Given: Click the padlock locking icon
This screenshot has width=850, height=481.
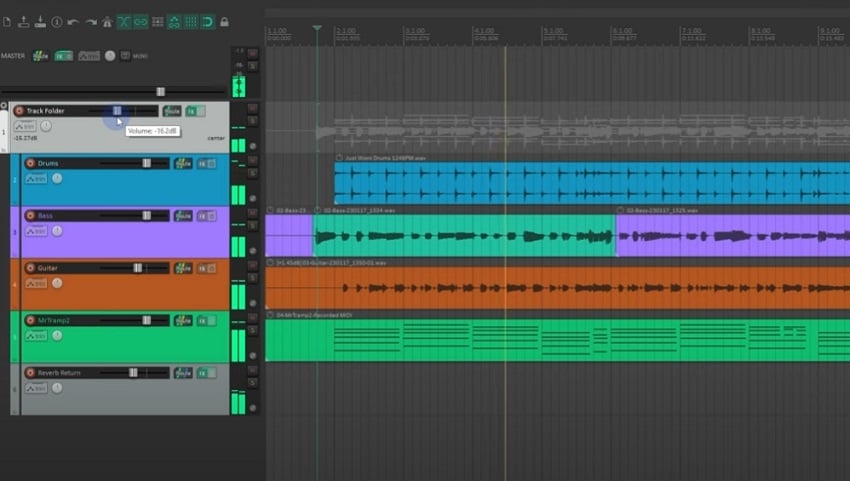Looking at the screenshot, I should point(224,22).
